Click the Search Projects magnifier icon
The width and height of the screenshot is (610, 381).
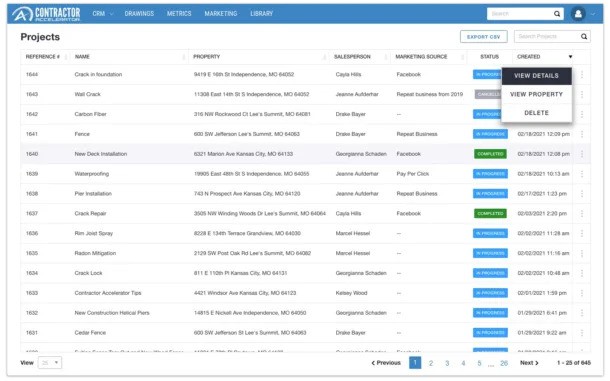pyautogui.click(x=584, y=37)
